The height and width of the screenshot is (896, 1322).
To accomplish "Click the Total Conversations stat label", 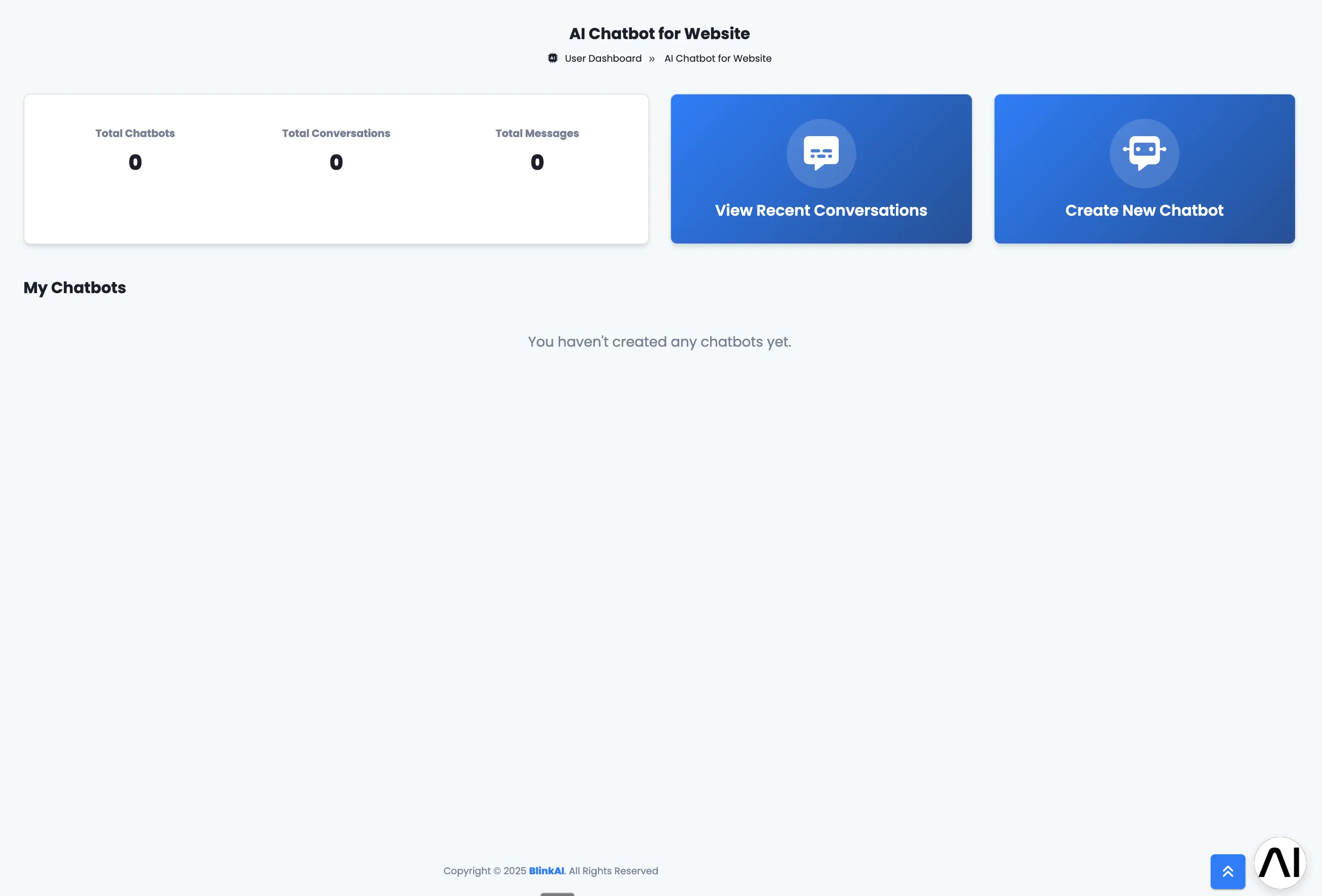I will 336,133.
